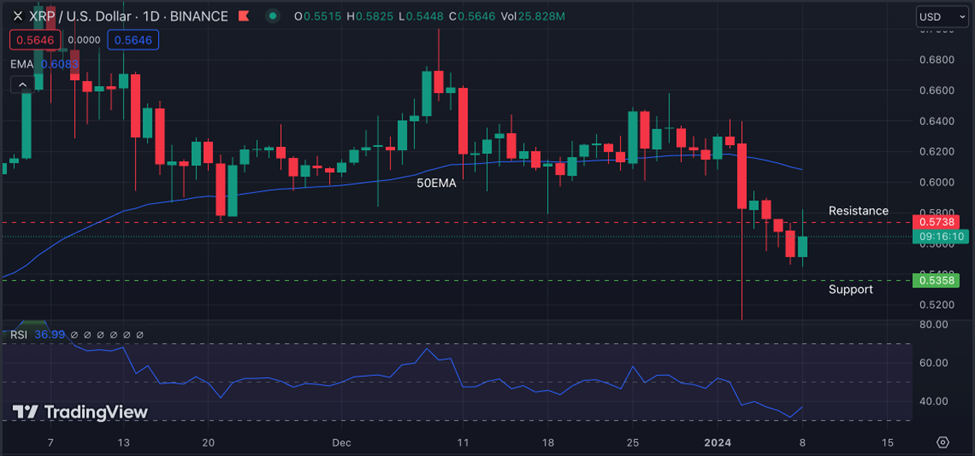Click the 0.6200 price axis label
Image resolution: width=975 pixels, height=456 pixels.
(936, 151)
